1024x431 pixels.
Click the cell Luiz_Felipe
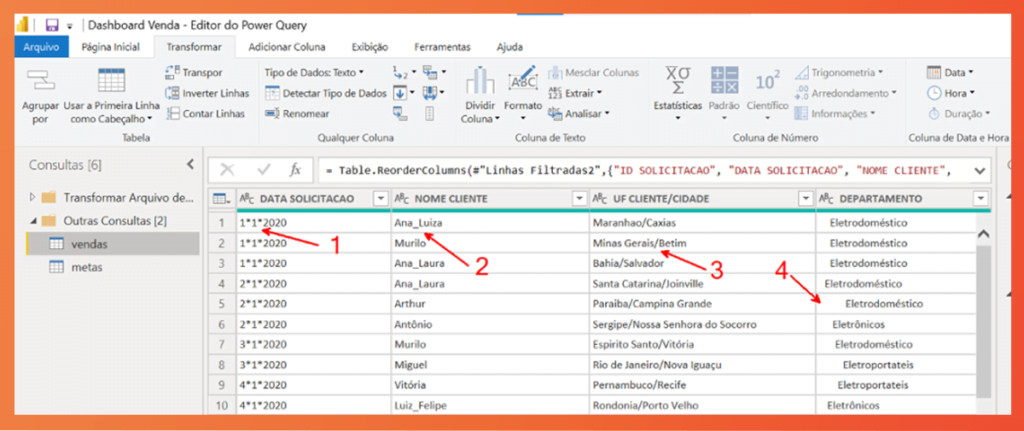(x=490, y=406)
